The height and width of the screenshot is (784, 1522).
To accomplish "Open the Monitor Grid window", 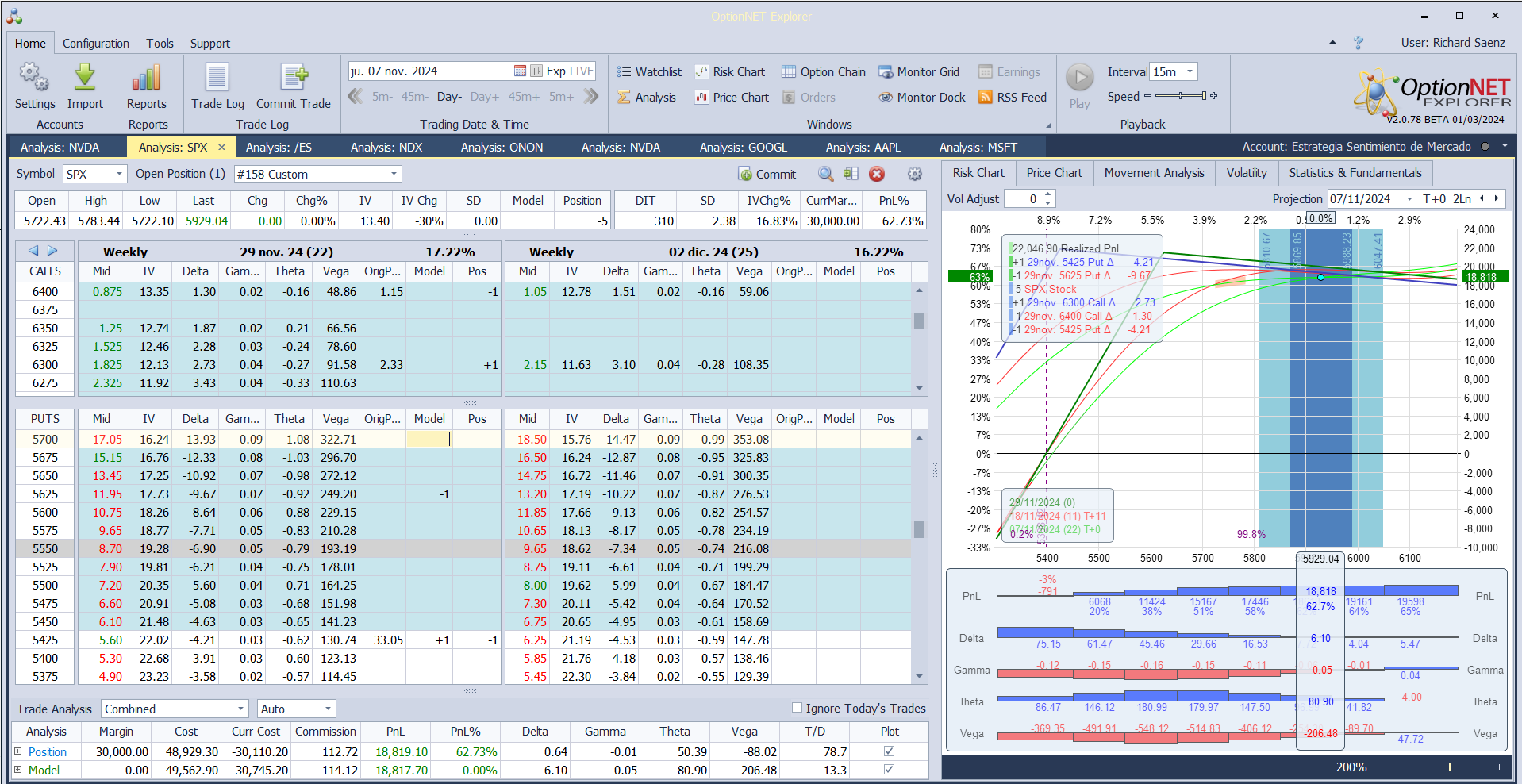I will 918,72.
